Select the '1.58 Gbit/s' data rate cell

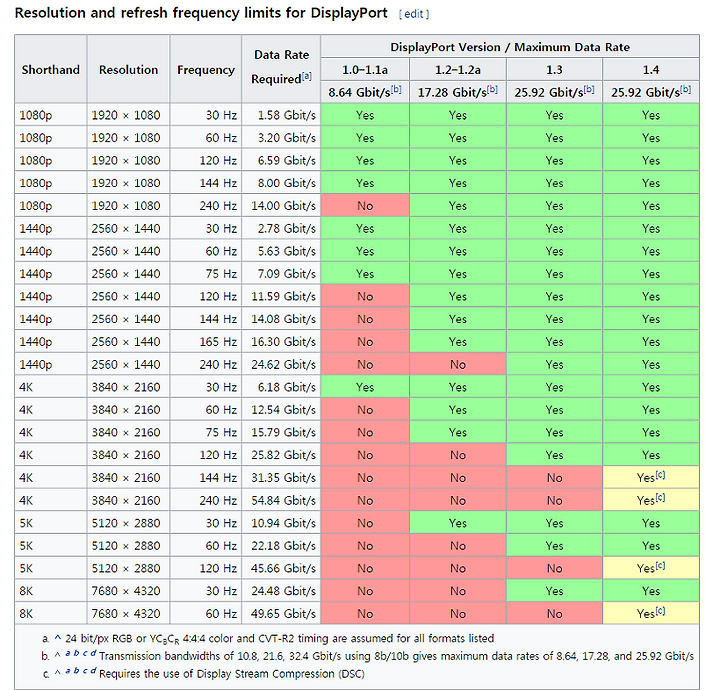[x=281, y=115]
